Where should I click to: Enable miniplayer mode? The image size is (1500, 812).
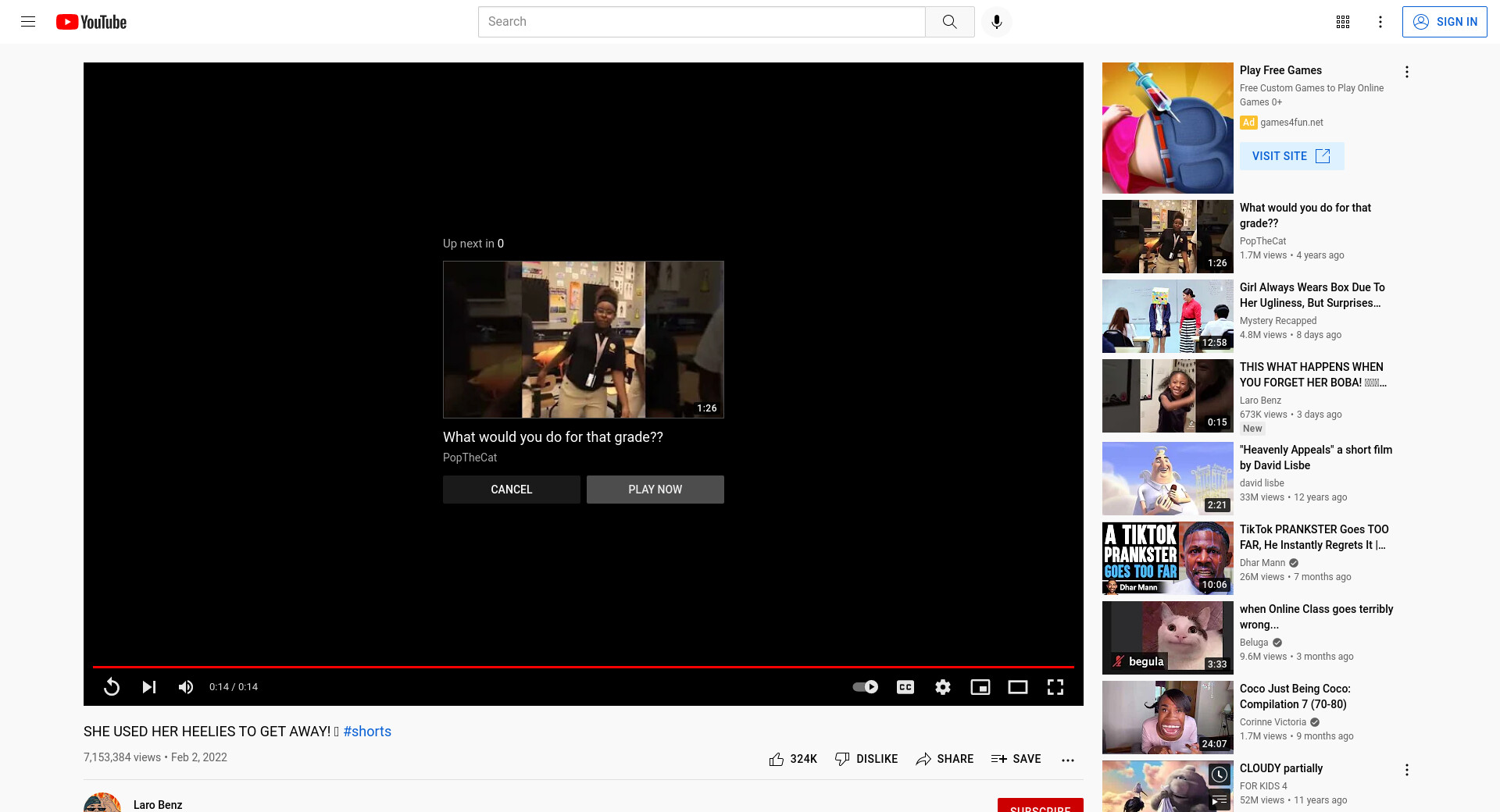click(980, 687)
